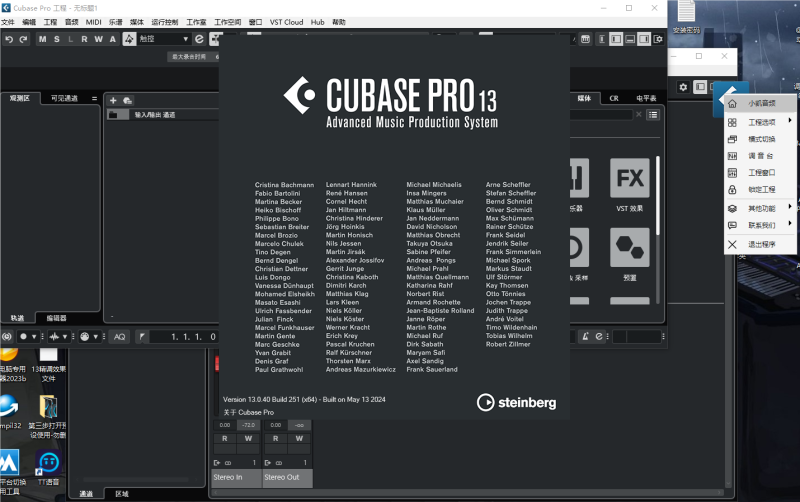Click the on-screen keyboard icon in top toolbar
The width and height of the screenshot is (800, 502).
point(585,39)
